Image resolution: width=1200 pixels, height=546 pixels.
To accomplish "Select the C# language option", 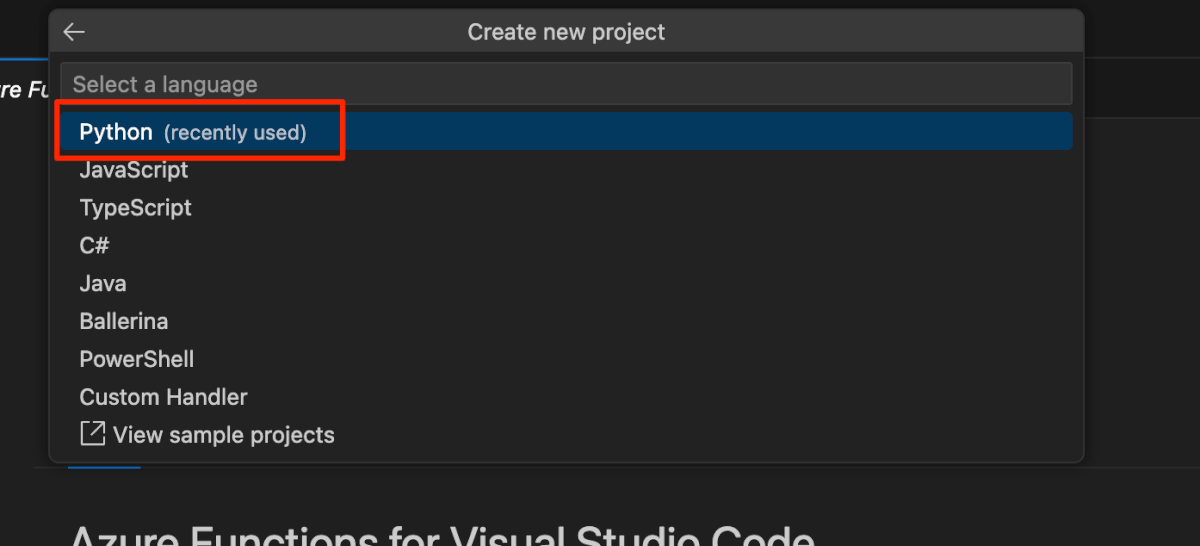I will coord(94,246).
